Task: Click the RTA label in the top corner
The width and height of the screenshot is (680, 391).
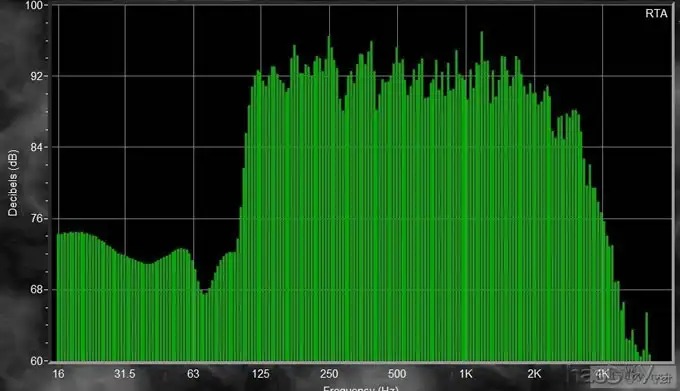Action: pyautogui.click(x=656, y=14)
